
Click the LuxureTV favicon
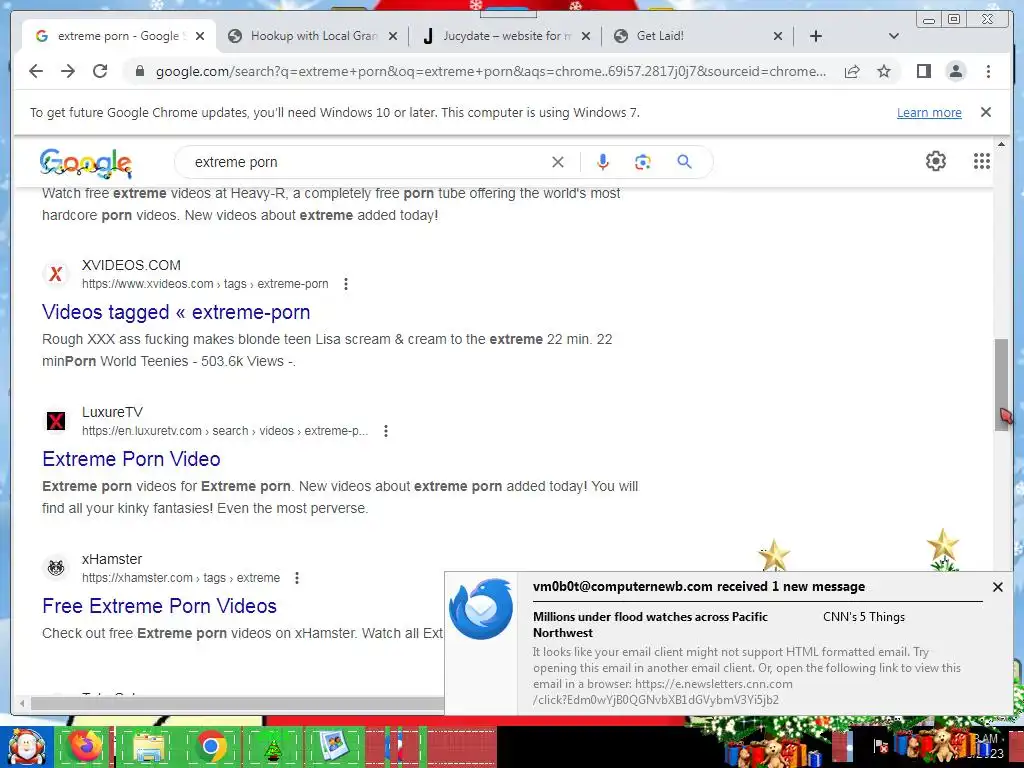coord(56,421)
